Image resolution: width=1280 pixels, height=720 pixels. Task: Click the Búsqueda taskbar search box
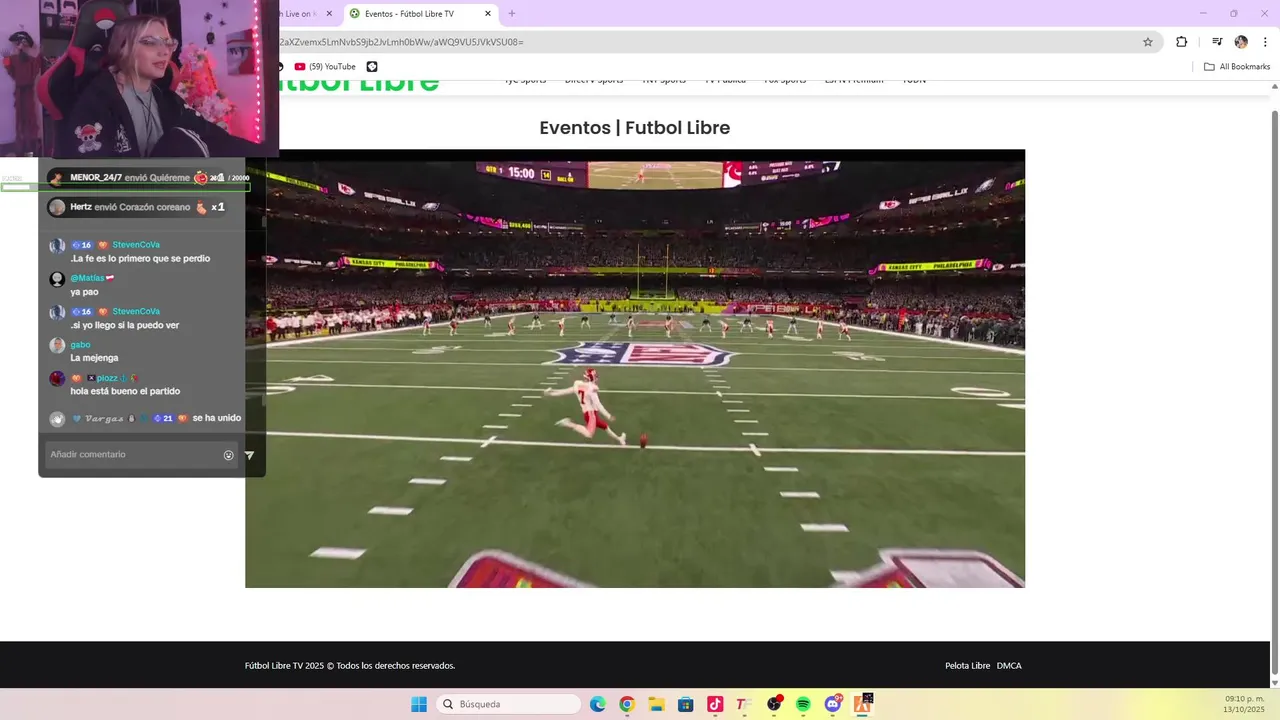coord(510,704)
